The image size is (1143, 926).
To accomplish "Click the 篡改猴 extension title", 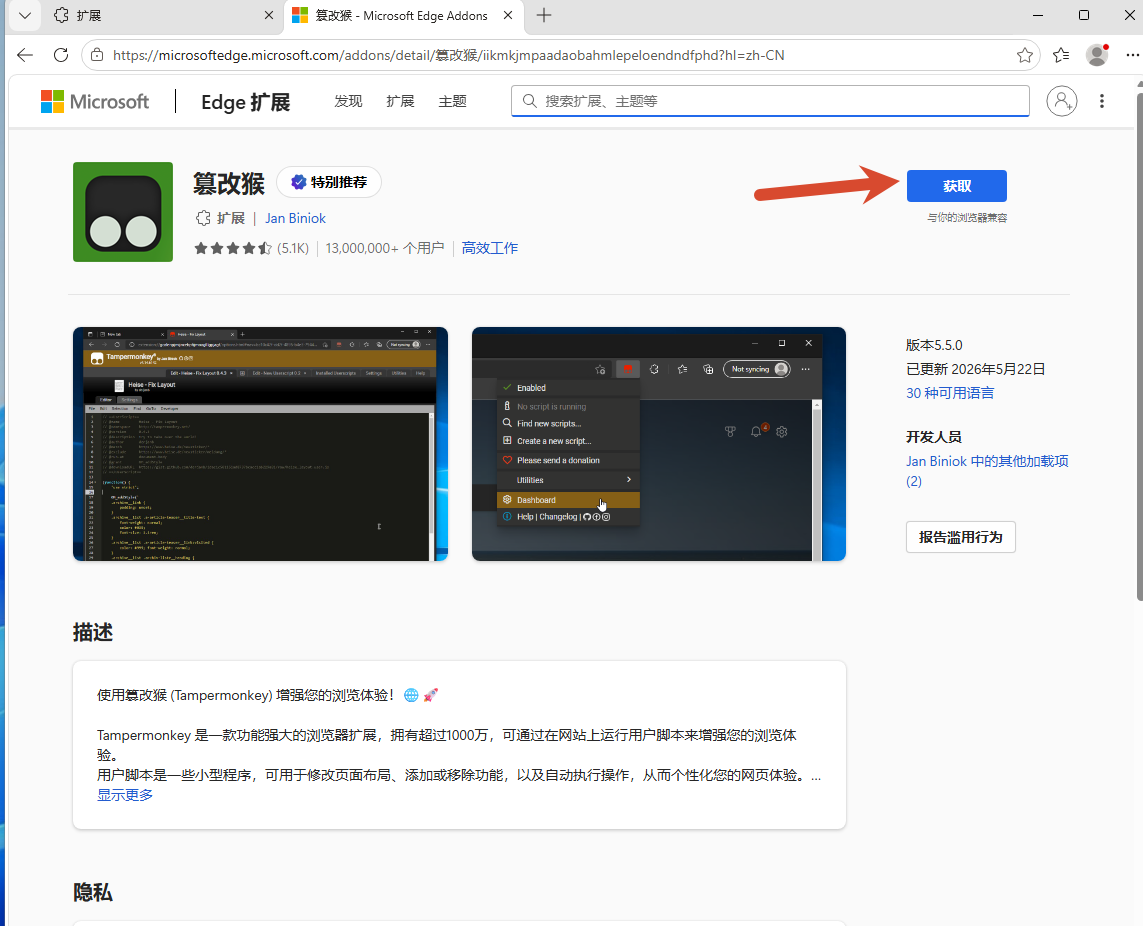I will tap(229, 183).
